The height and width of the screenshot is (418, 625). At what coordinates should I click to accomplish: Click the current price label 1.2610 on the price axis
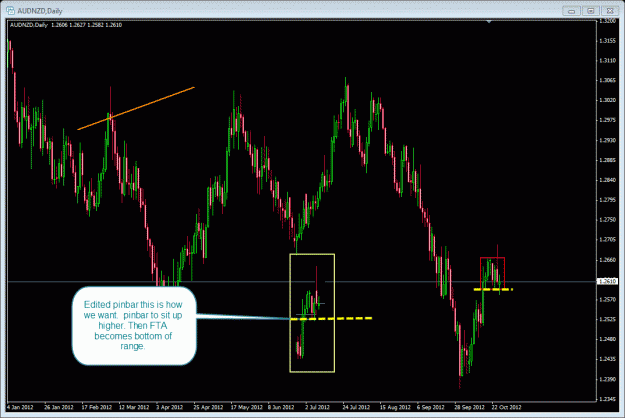(607, 281)
